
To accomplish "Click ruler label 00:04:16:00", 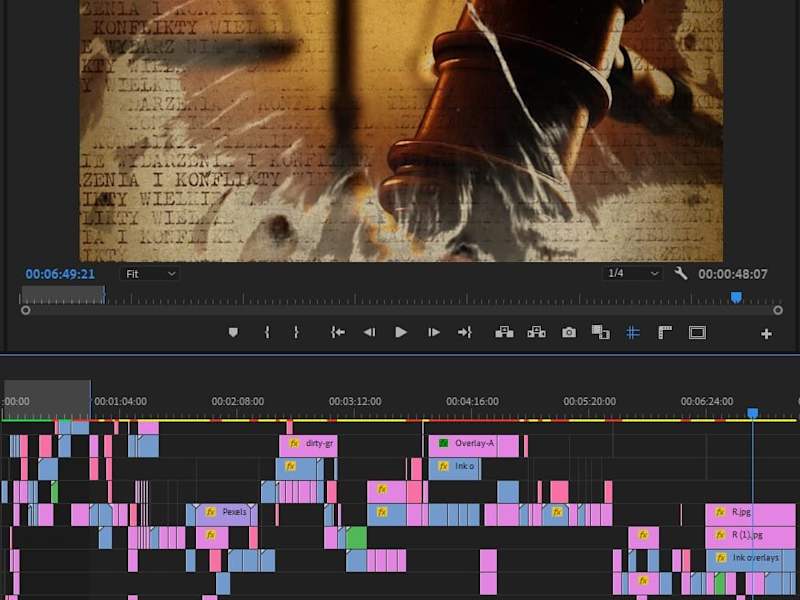I will [x=472, y=402].
